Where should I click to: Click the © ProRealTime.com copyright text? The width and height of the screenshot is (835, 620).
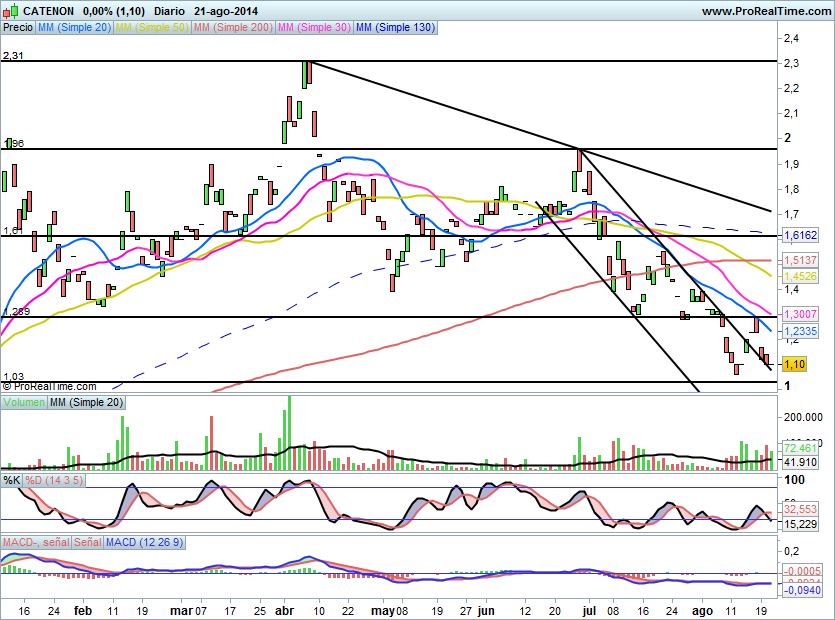point(50,386)
